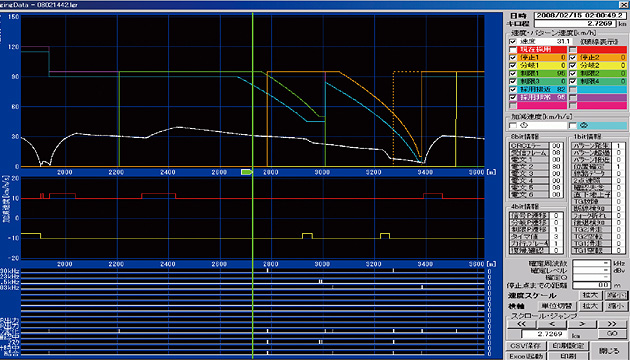
Task: Click the 拡大 button for 速度スケール
Action: [590, 295]
